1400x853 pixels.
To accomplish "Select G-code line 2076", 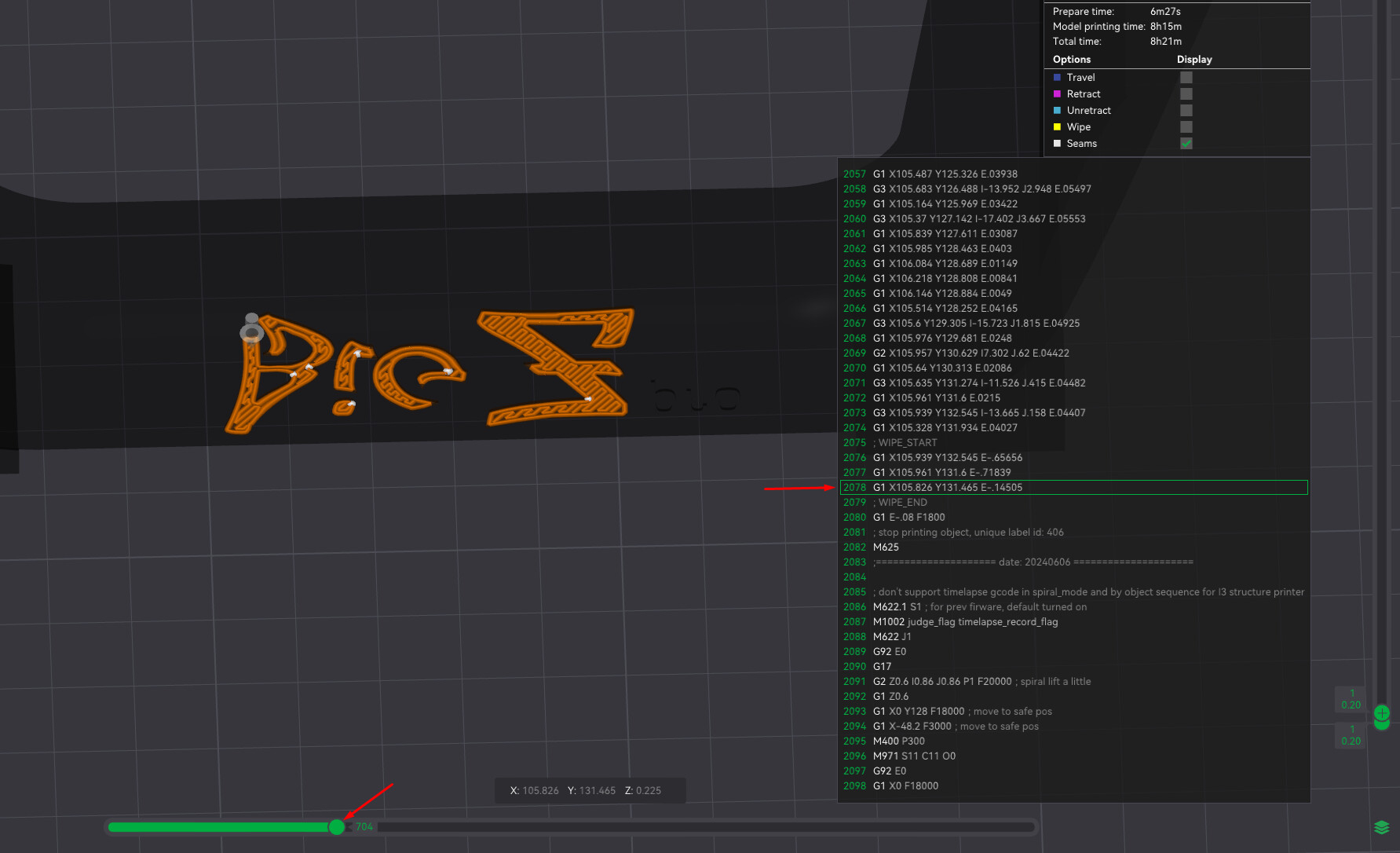I will pyautogui.click(x=1073, y=457).
